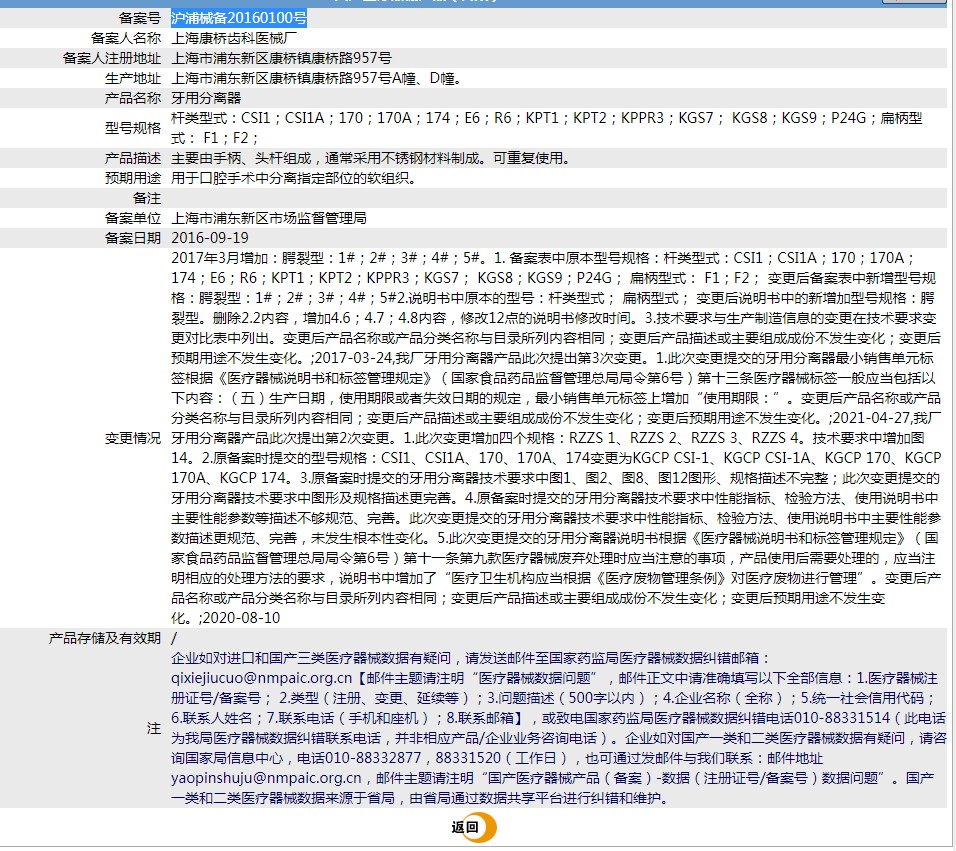Click the 备案人名称 label
Viewport: 956px width, 851px height.
(126, 38)
